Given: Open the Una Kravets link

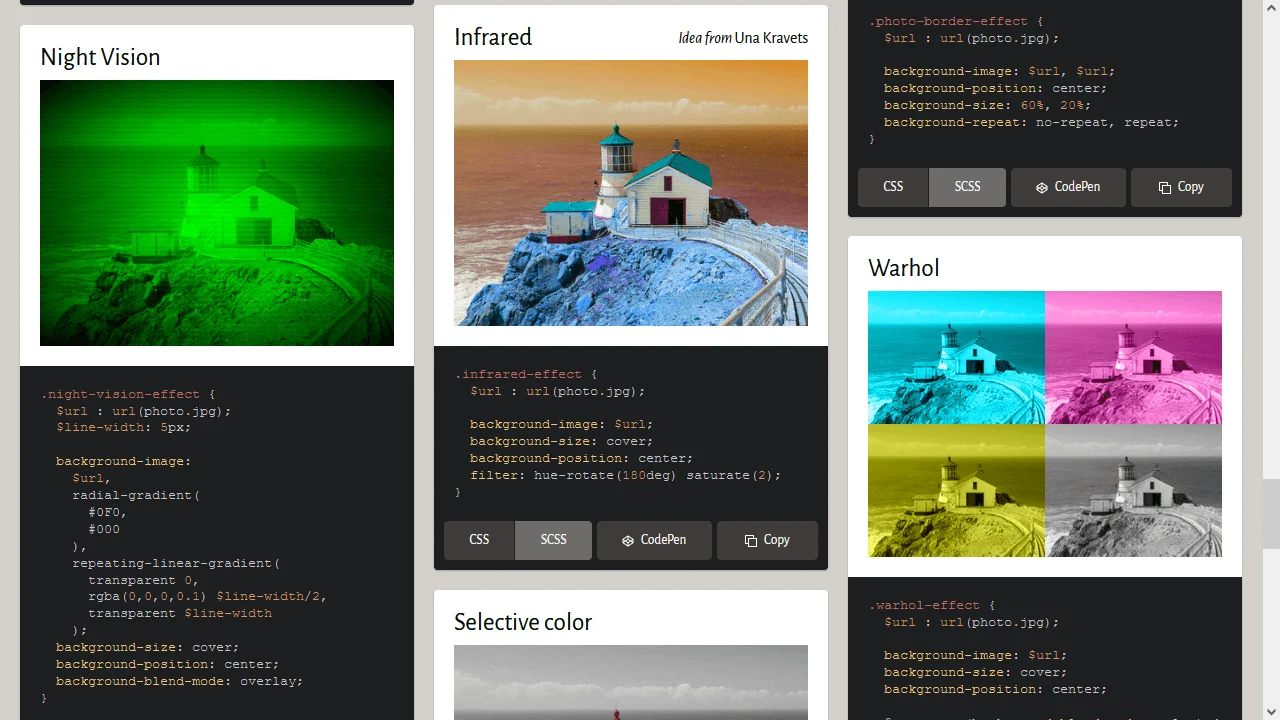Looking at the screenshot, I should tap(771, 38).
